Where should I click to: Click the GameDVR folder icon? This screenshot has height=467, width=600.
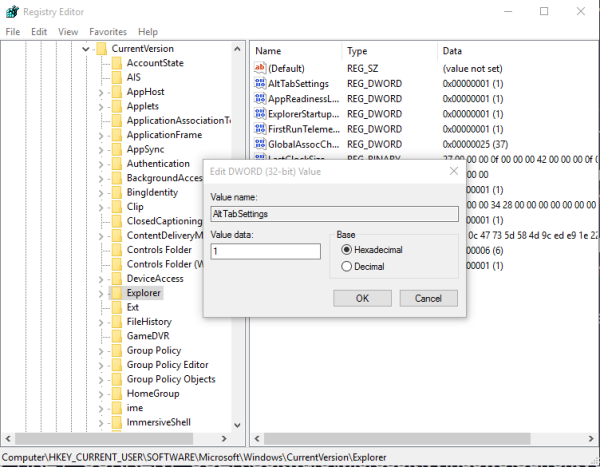point(117,336)
